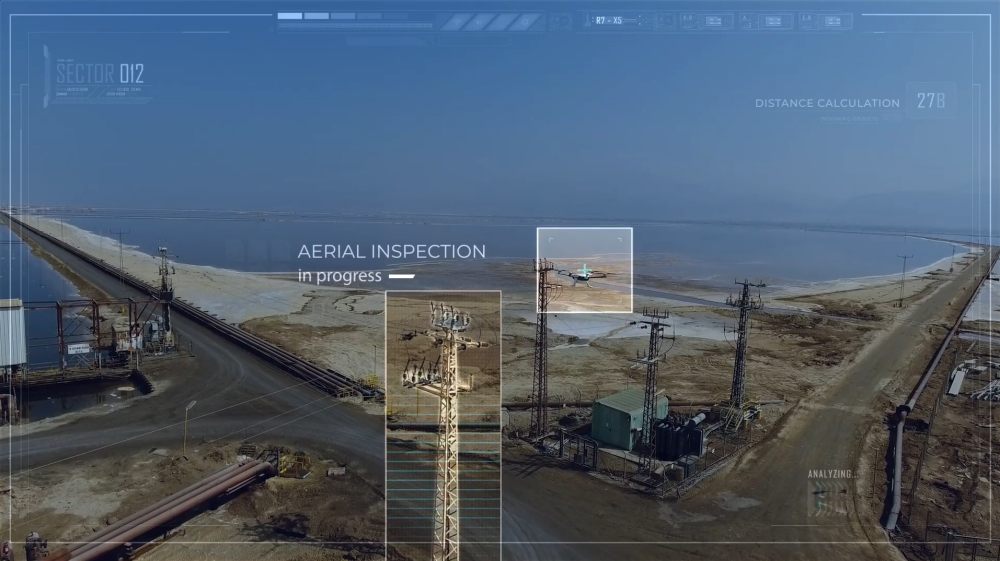Click the AERIAL INSPECTION title text
This screenshot has width=1000, height=561.
pyautogui.click(x=391, y=252)
